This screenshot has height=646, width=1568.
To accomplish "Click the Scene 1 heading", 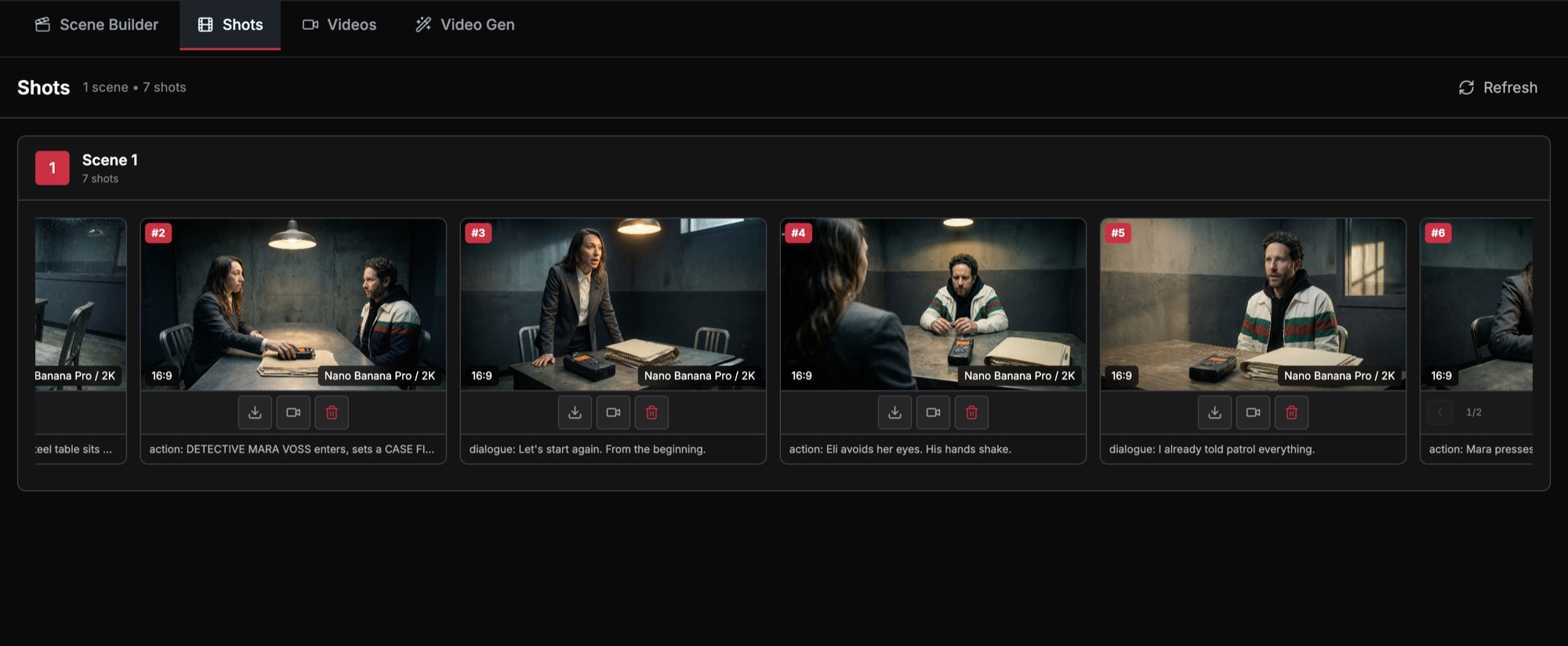I will [x=110, y=160].
